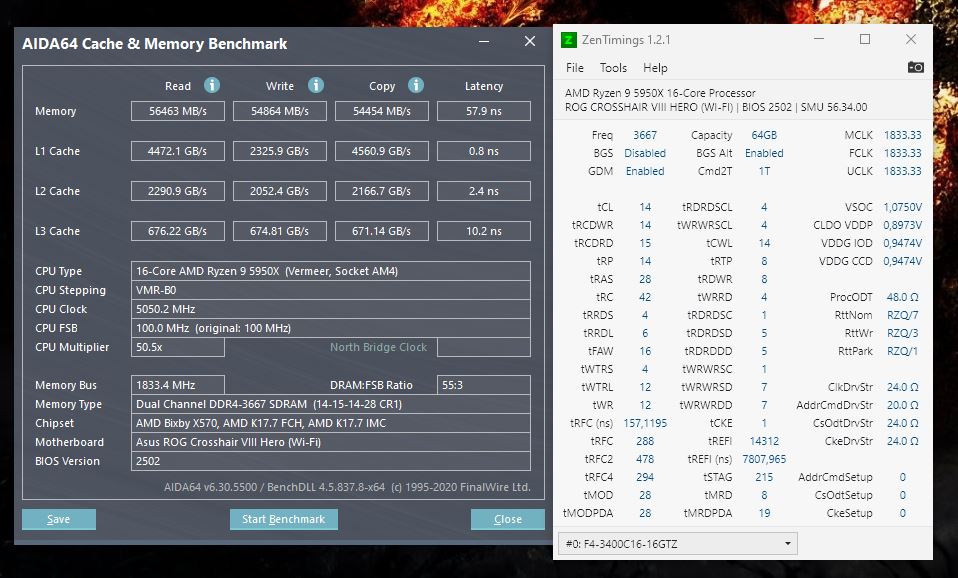This screenshot has width=958, height=578.
Task: Click the tRCDRD value 15
Action: tap(645, 243)
